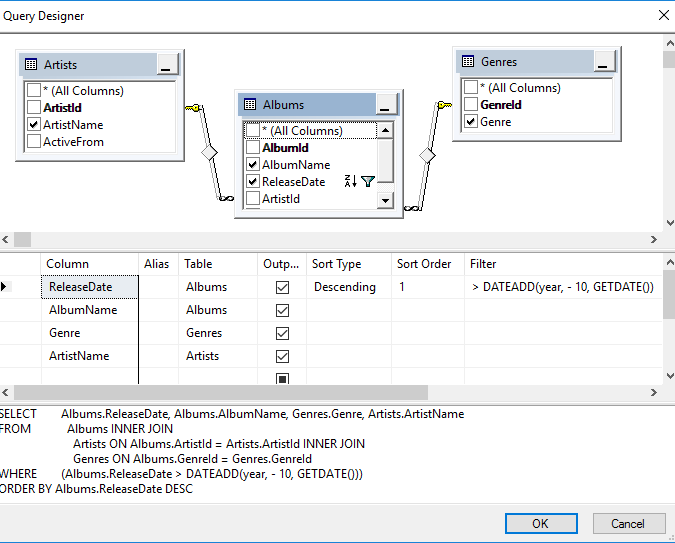Screen dimensions: 675x543
Task: Select the Albums-Genres join diamond
Action: coord(427,155)
